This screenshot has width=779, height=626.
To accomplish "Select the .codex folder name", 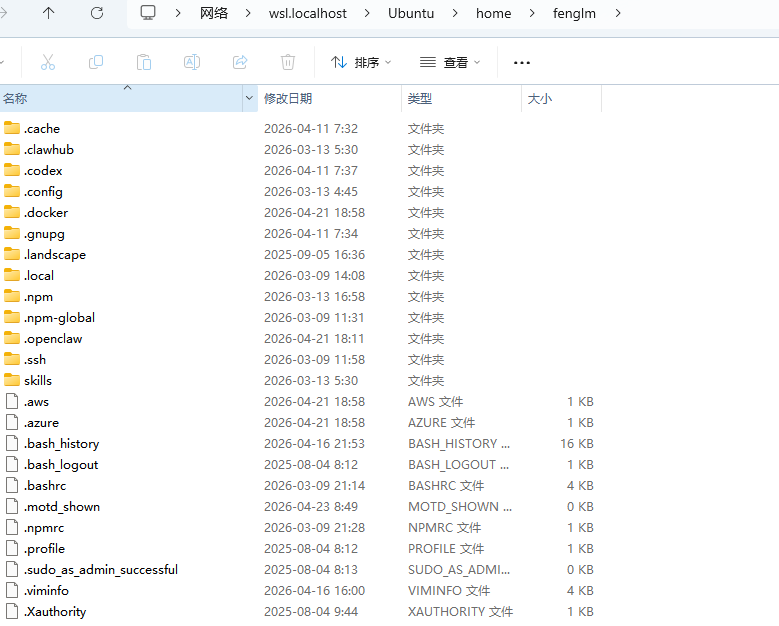I will pos(43,170).
